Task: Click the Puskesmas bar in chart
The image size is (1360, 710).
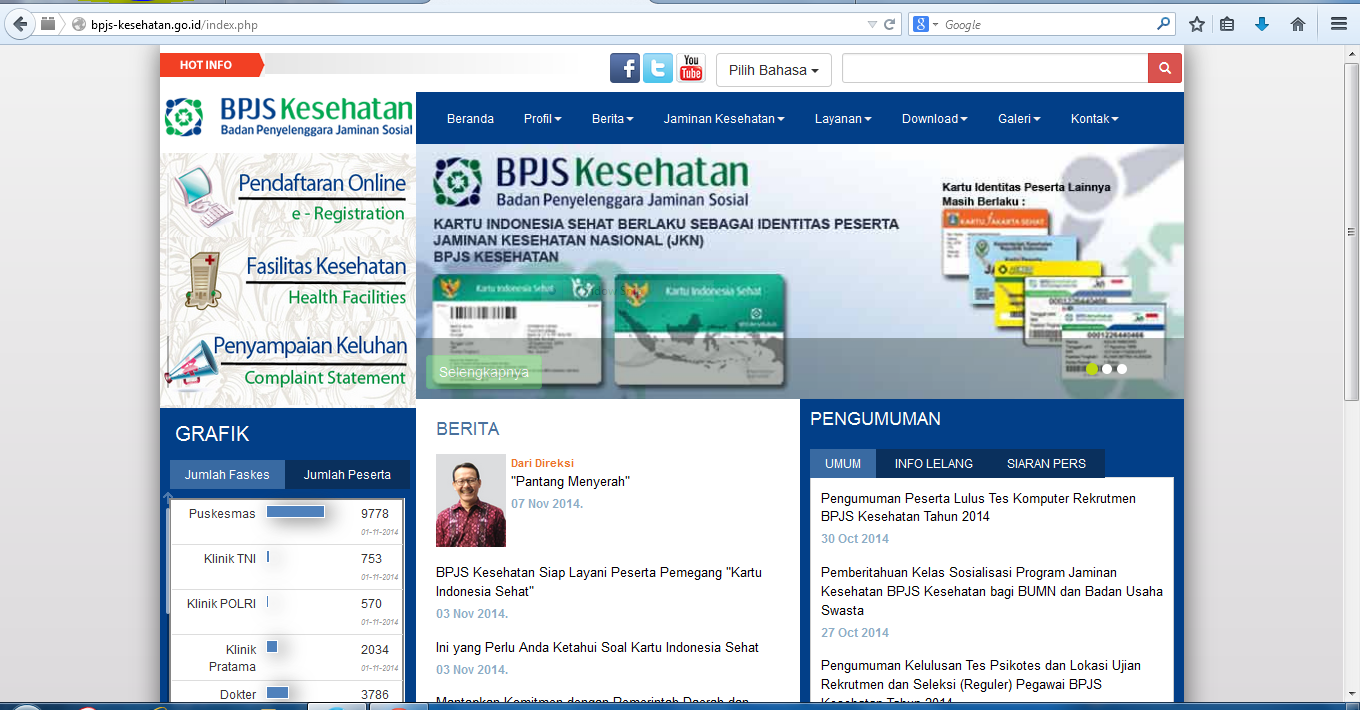Action: [x=296, y=512]
